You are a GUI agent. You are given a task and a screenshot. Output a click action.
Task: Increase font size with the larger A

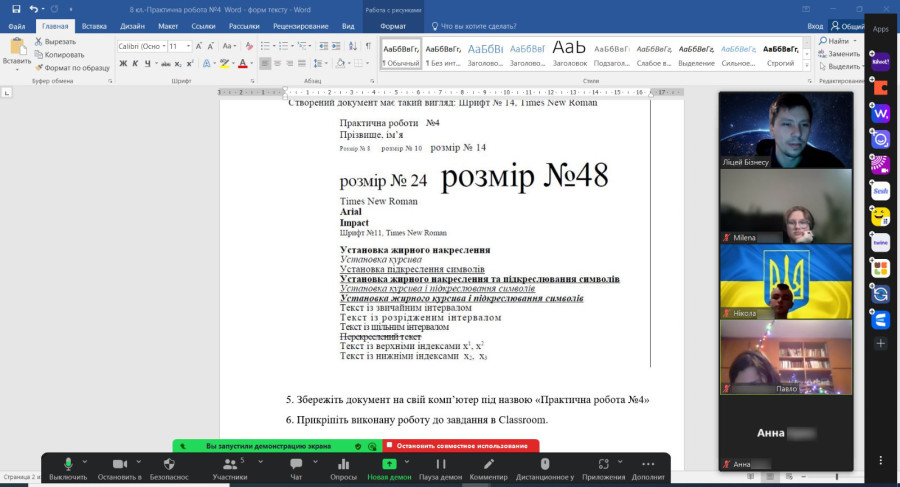(x=199, y=46)
